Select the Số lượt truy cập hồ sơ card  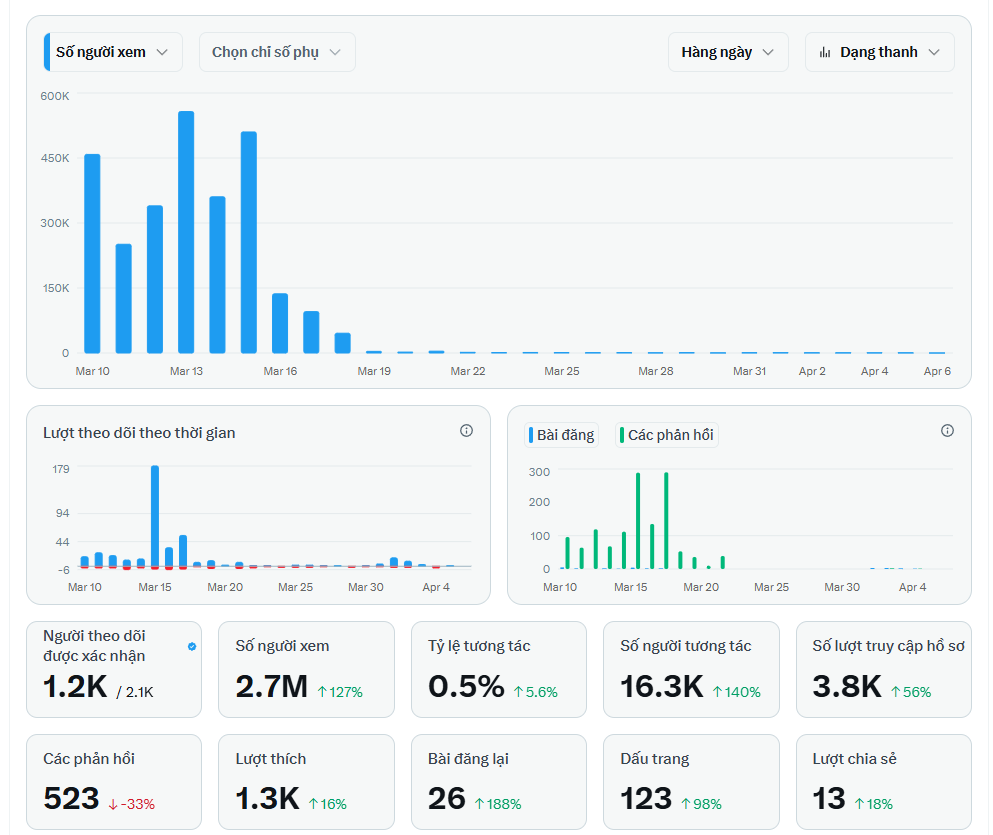pos(883,669)
